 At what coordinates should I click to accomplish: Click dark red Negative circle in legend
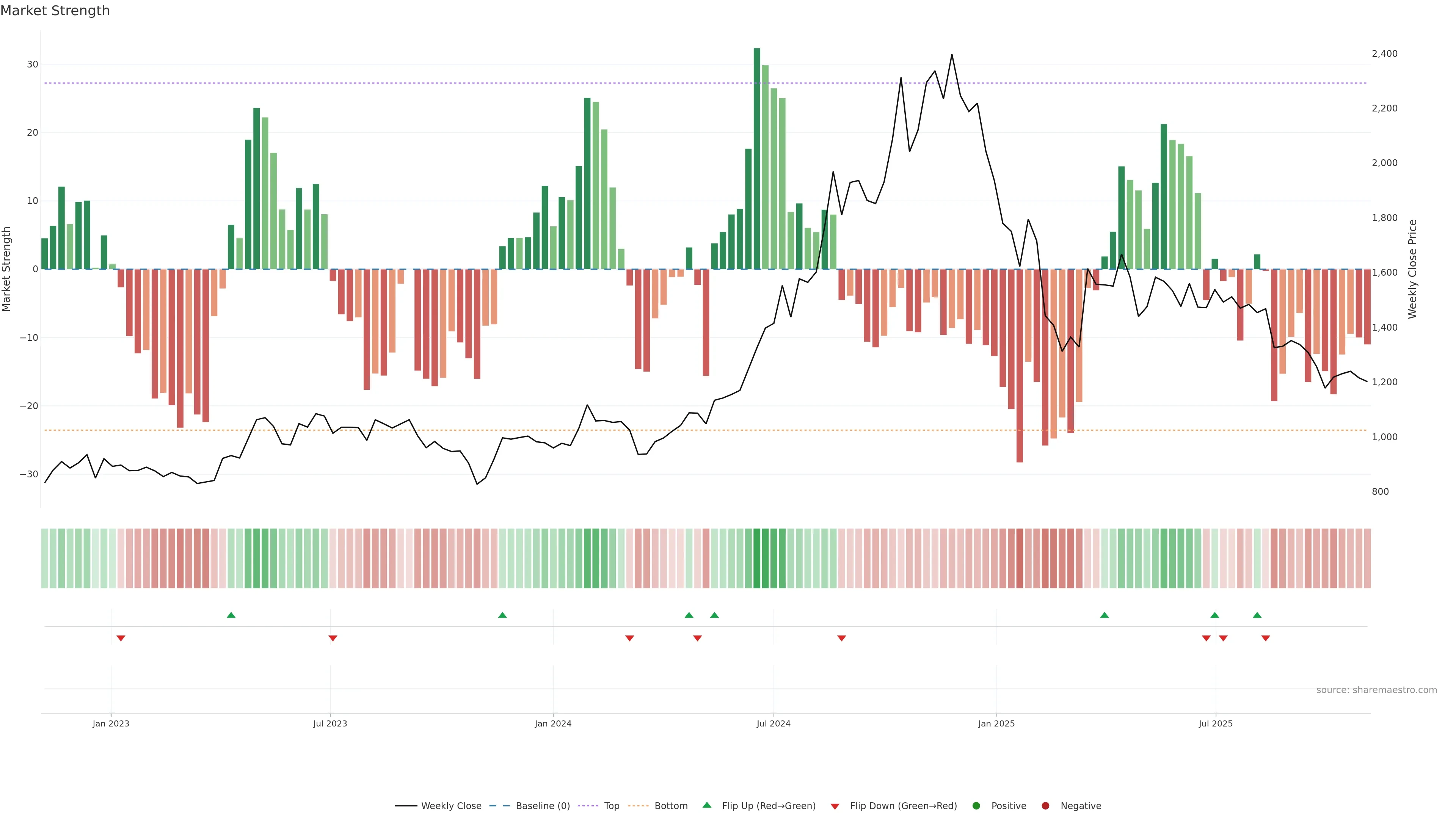pyautogui.click(x=1045, y=806)
